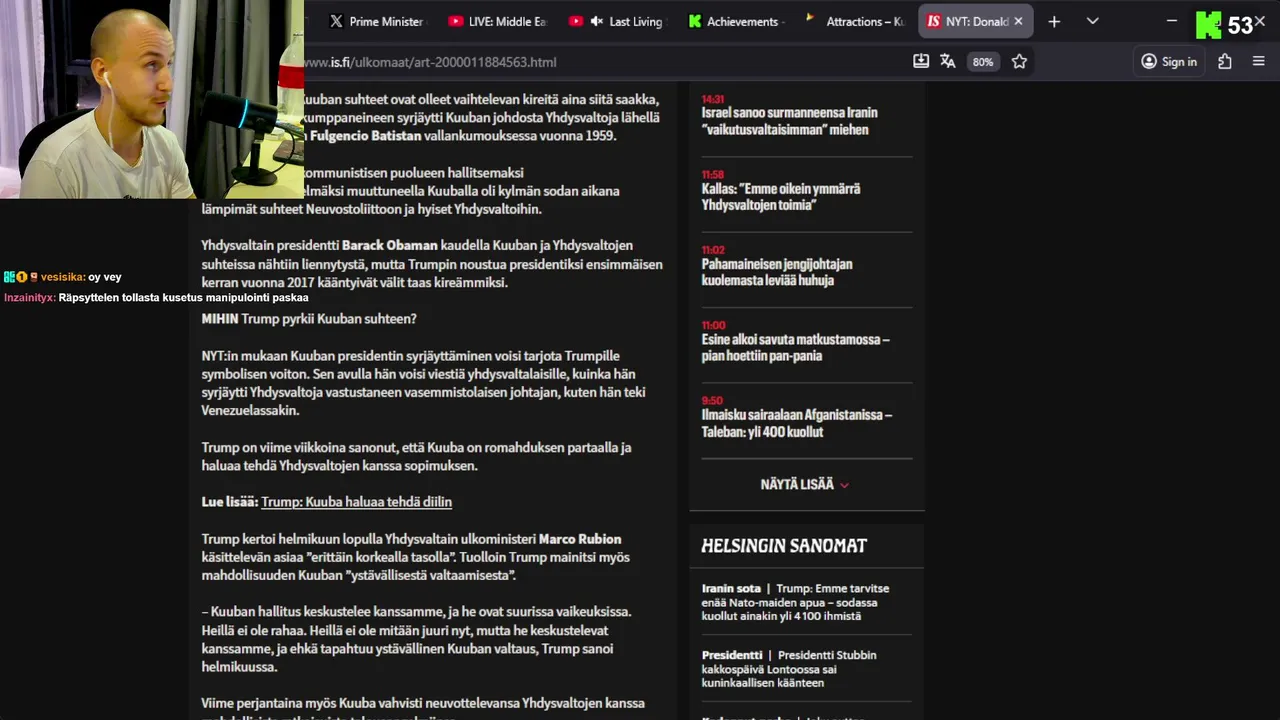This screenshot has width=1280, height=720.
Task: Open the 'Iranin sota' Trump Nato article
Action: [795, 602]
